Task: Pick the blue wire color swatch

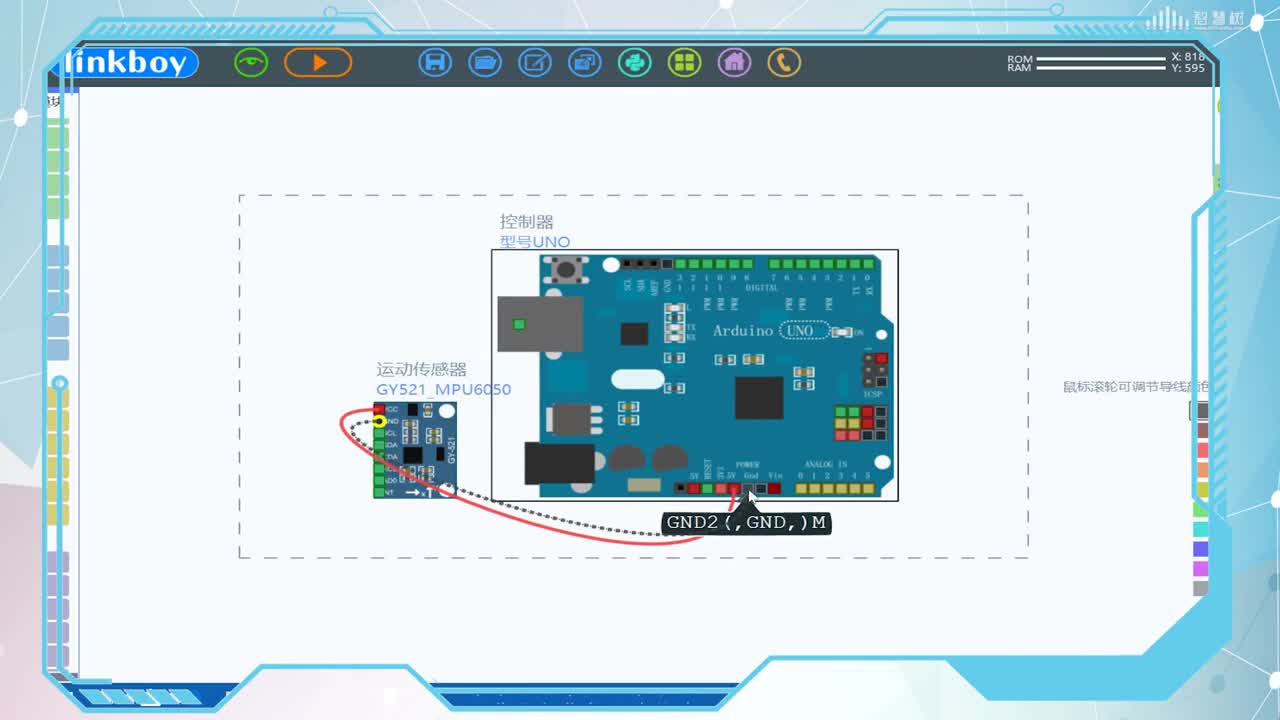Action: 1201,549
